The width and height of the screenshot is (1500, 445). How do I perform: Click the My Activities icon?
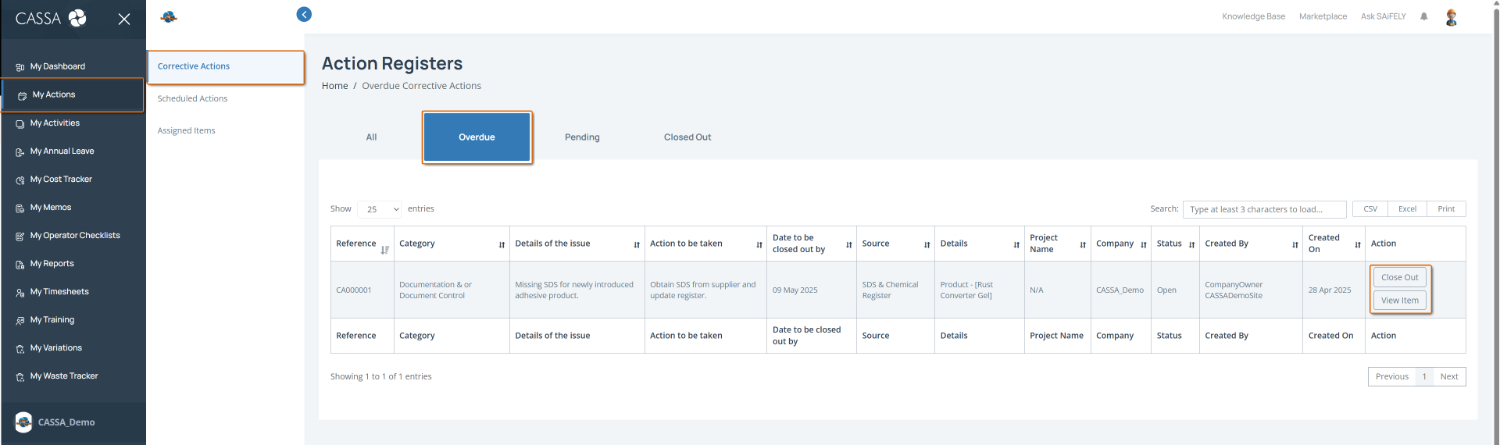click(20, 123)
